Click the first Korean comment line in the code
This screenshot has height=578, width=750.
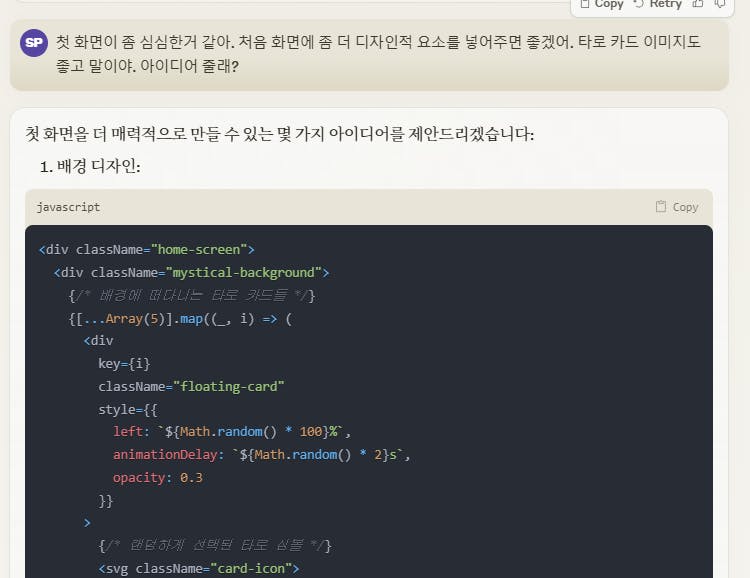(192, 295)
